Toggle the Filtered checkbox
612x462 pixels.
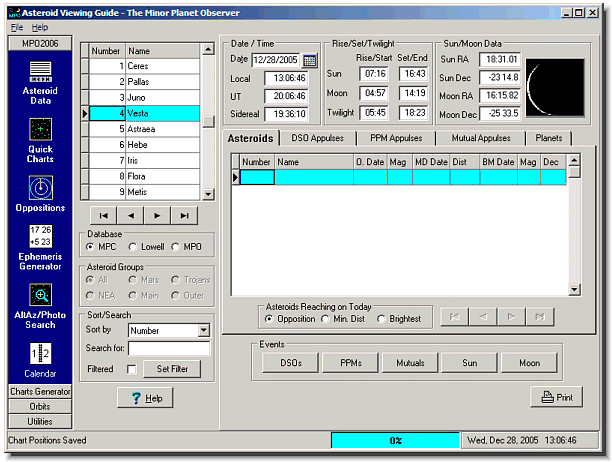(x=132, y=370)
